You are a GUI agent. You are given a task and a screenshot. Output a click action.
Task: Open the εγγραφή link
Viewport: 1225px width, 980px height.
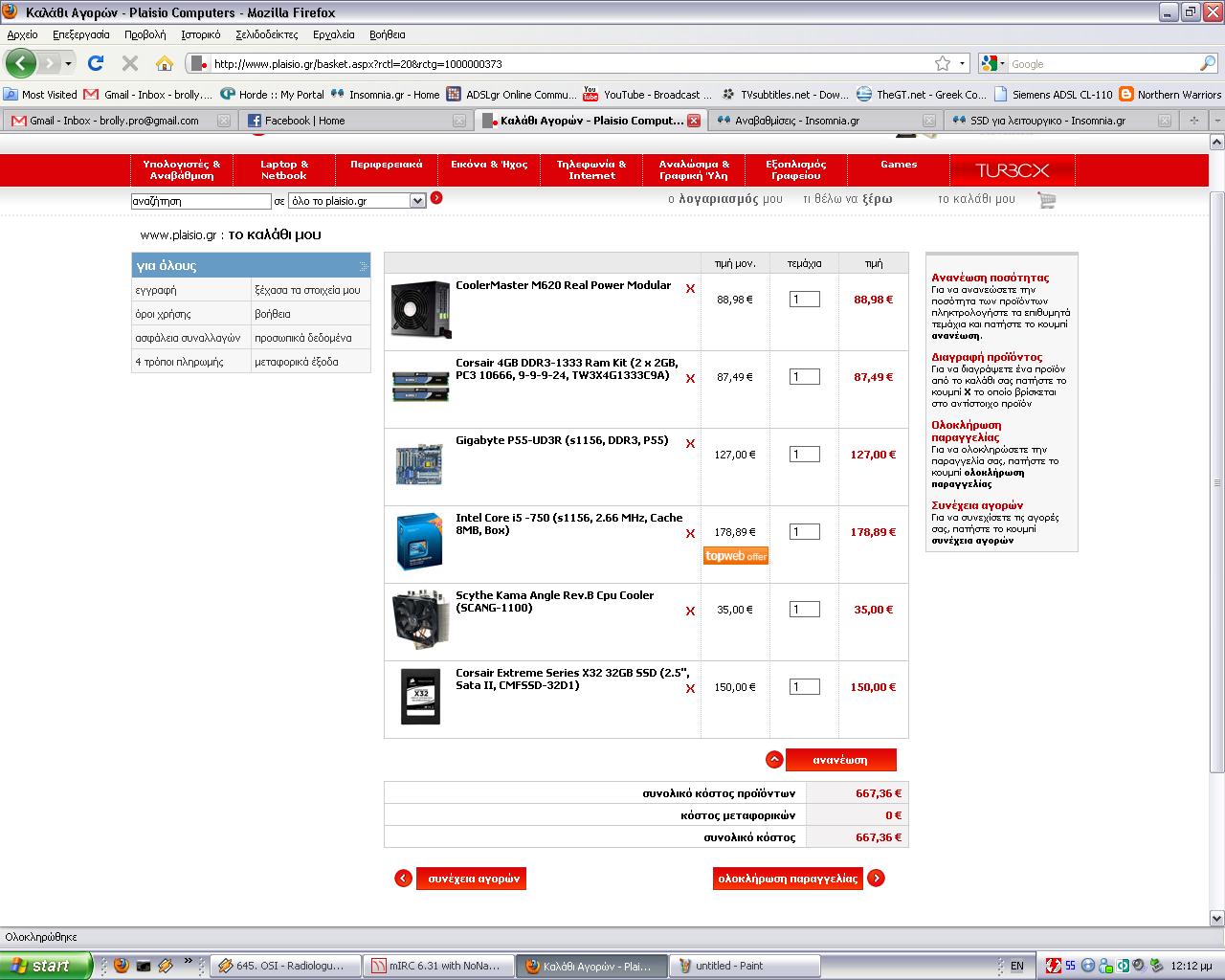pos(156,290)
